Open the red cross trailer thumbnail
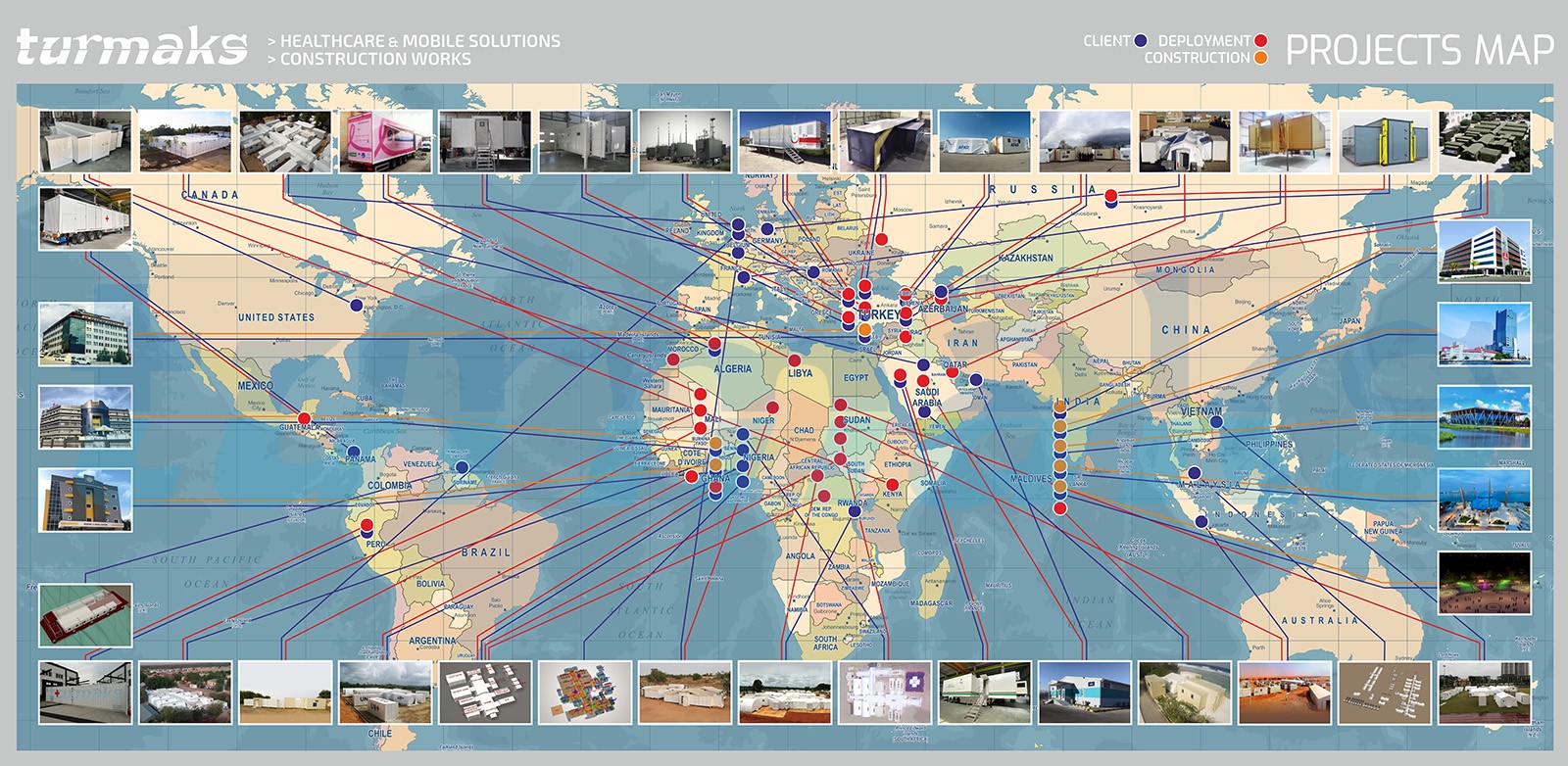 tap(85, 219)
